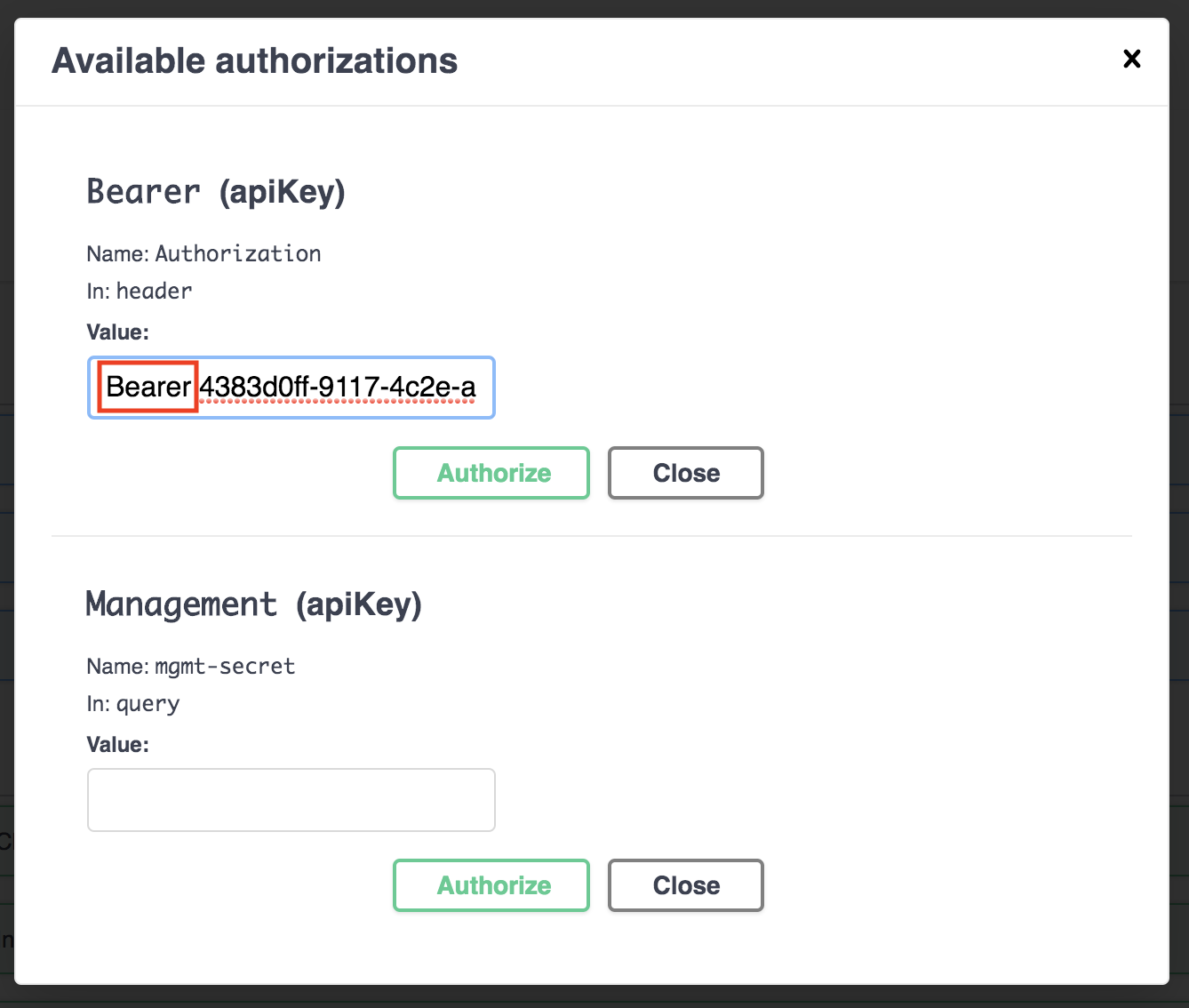
Task: Click the Name: Authorization label
Action: 203,253
